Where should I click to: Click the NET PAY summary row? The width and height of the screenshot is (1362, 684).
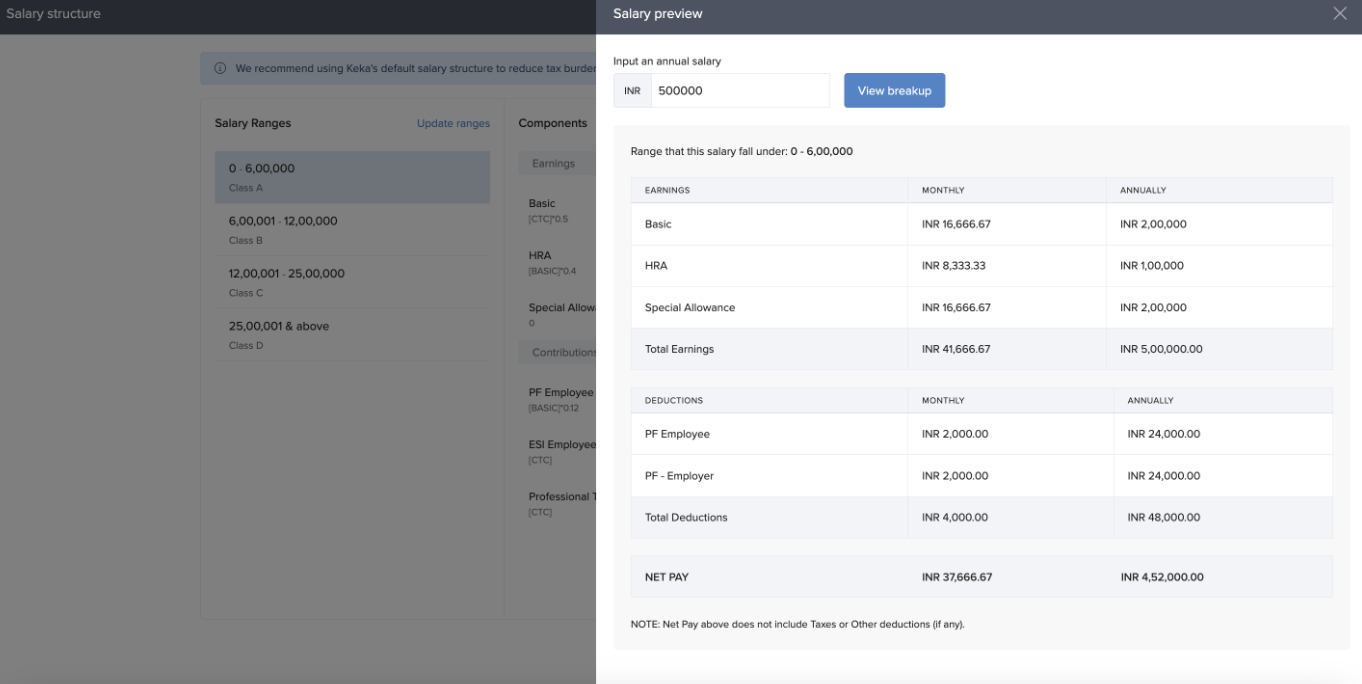point(980,577)
